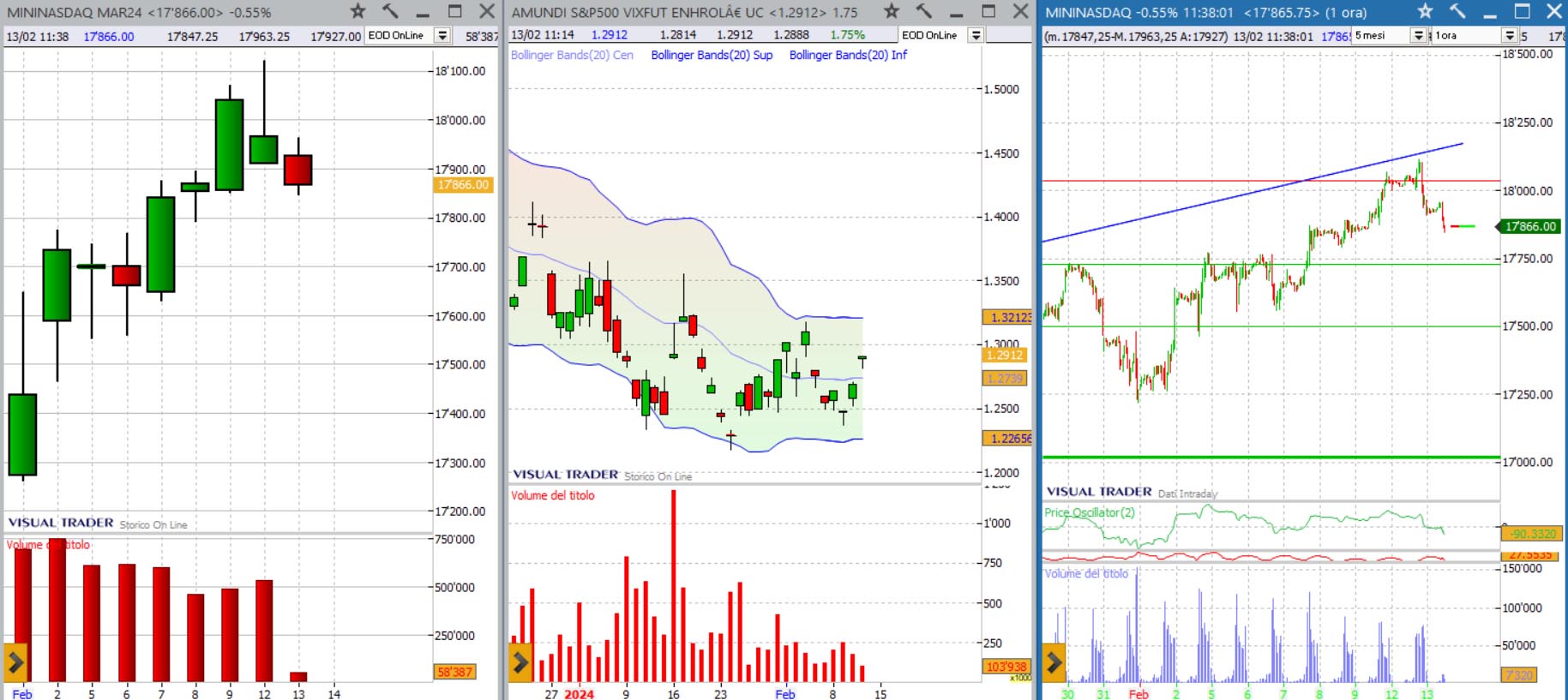Image resolution: width=1568 pixels, height=700 pixels.
Task: Open the 5 mesi period dropdown
Action: click(x=1419, y=35)
